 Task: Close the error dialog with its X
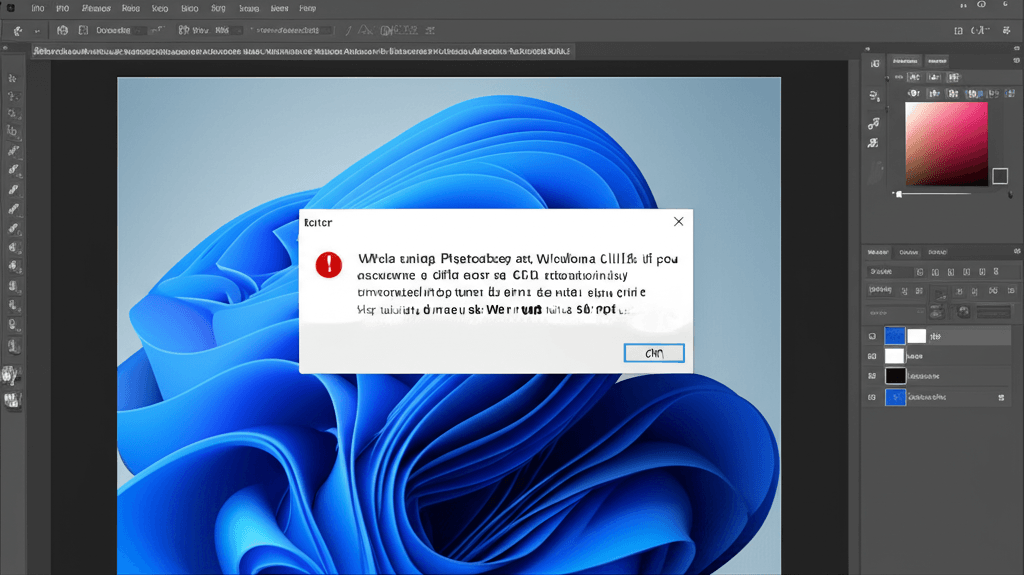pyautogui.click(x=679, y=222)
